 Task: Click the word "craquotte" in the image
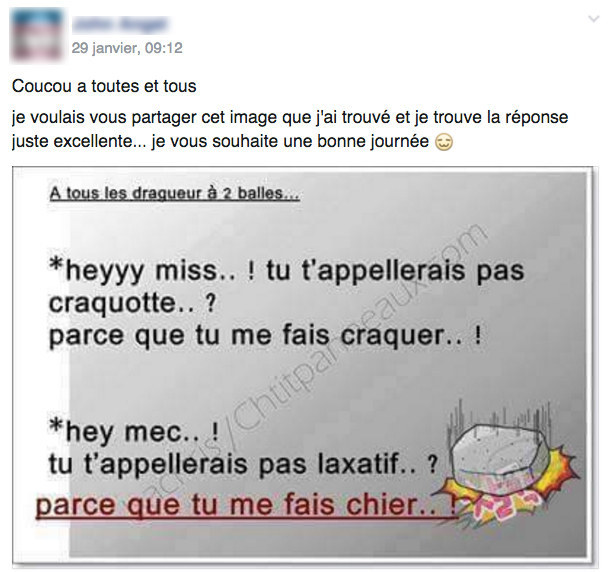click(113, 303)
